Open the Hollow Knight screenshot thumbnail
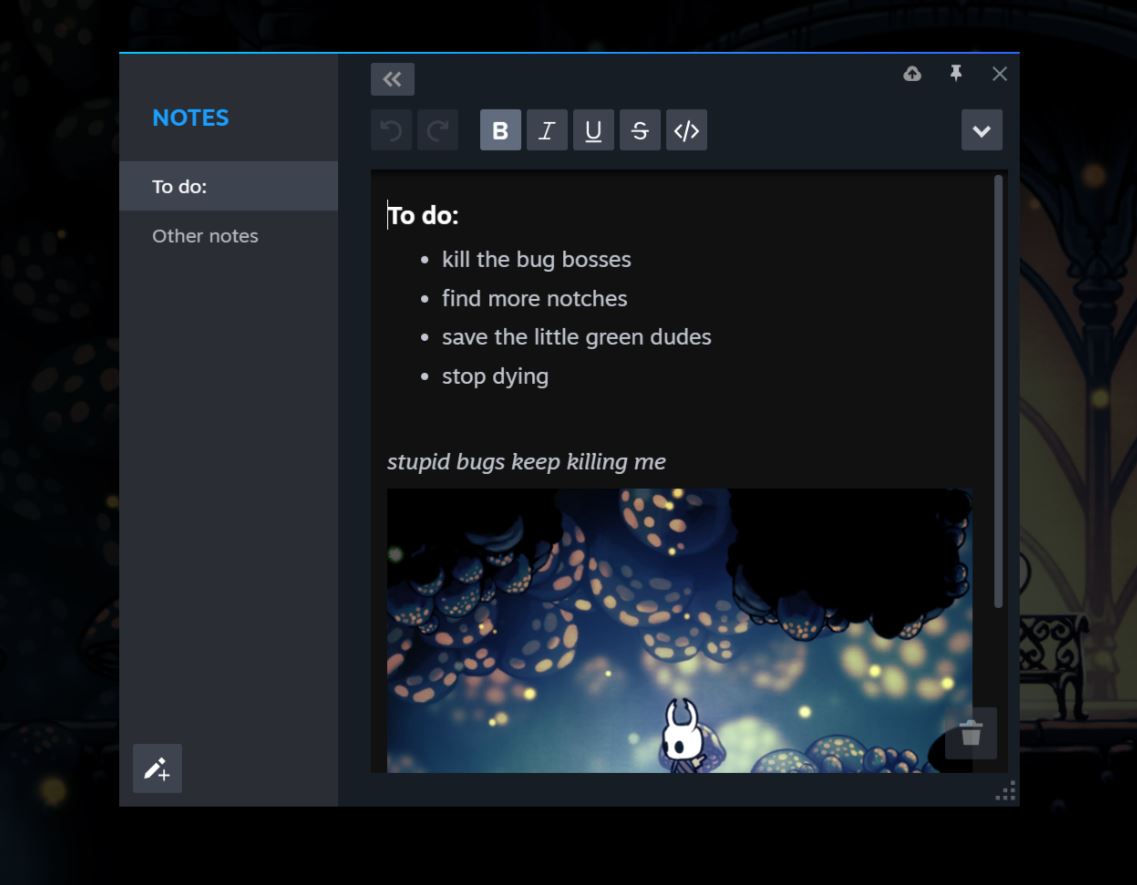 (x=680, y=630)
